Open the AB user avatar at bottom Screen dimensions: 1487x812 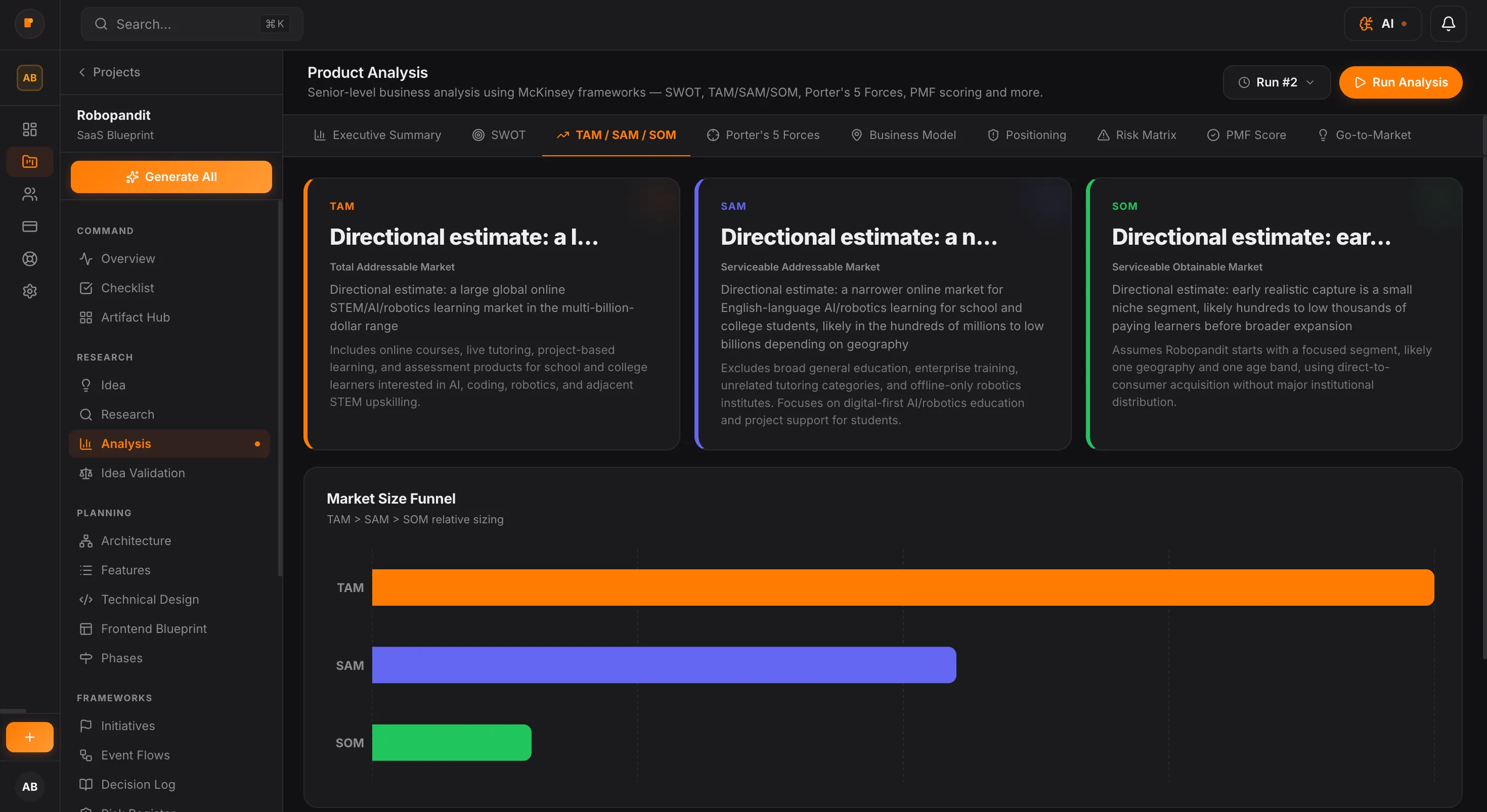29,786
